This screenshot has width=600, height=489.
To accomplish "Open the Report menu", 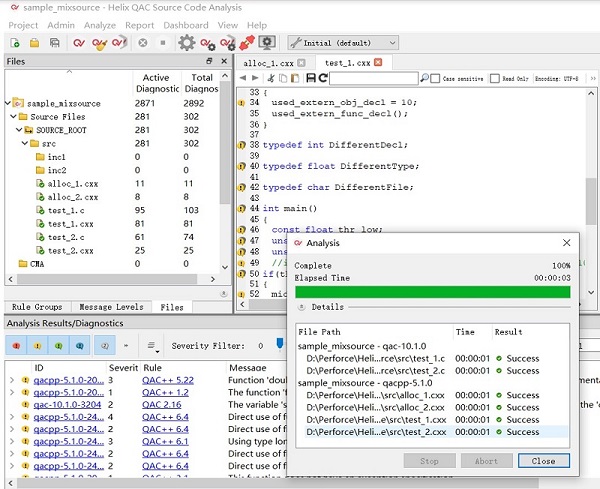I will pos(139,25).
